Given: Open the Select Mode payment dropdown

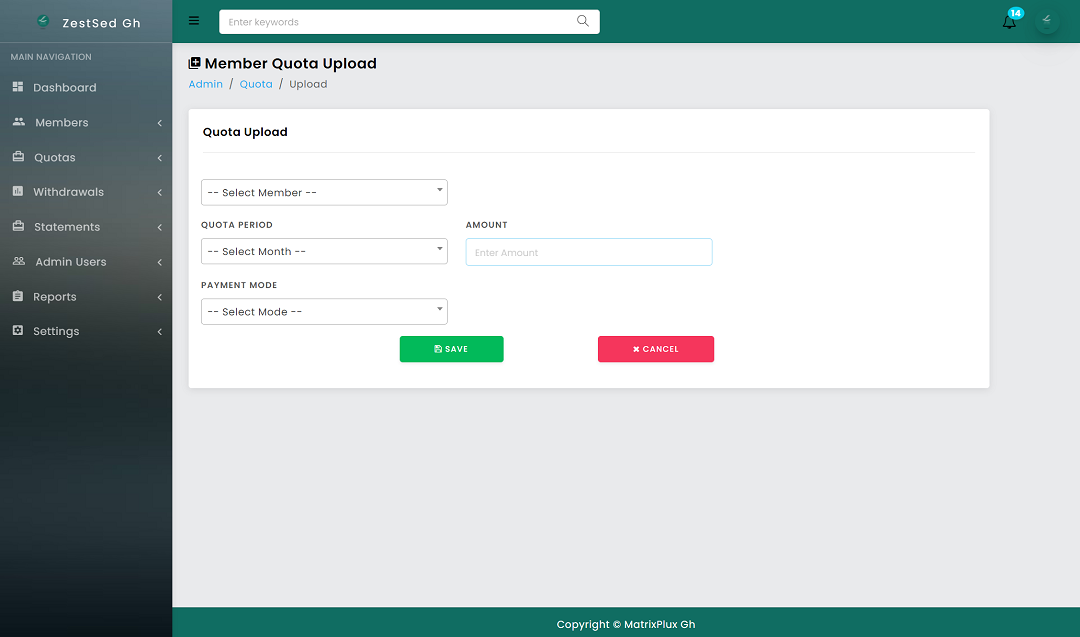Looking at the screenshot, I should pyautogui.click(x=324, y=311).
